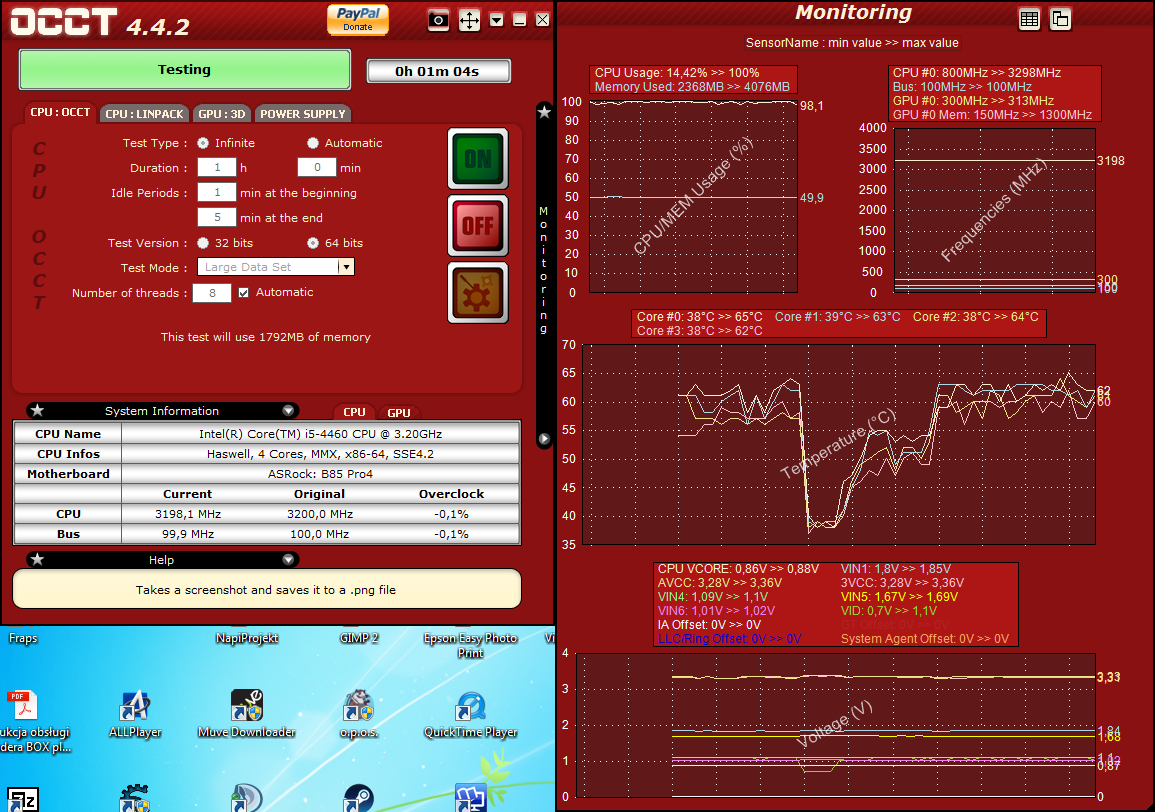
Task: Click the 3198,1 MHz current CPU value
Action: click(188, 514)
